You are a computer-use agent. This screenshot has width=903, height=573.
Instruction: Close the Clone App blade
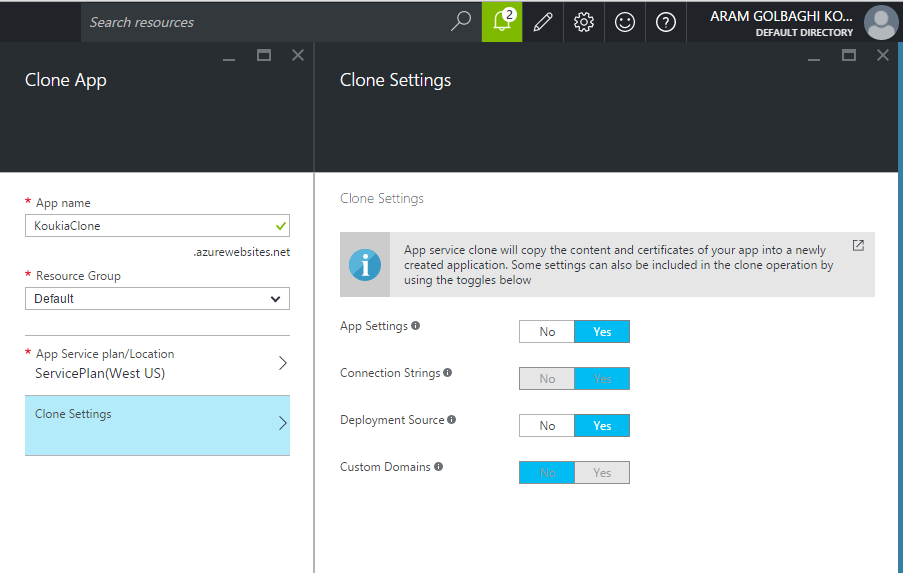(x=298, y=55)
